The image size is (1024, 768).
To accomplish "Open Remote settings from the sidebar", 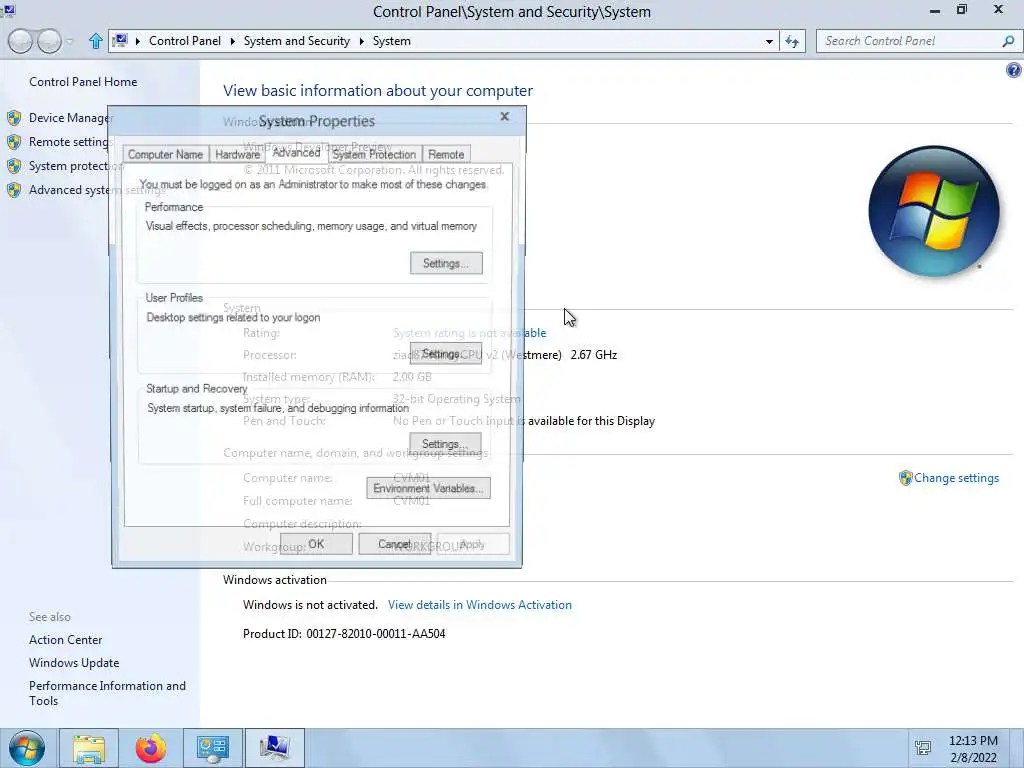I will click(69, 142).
